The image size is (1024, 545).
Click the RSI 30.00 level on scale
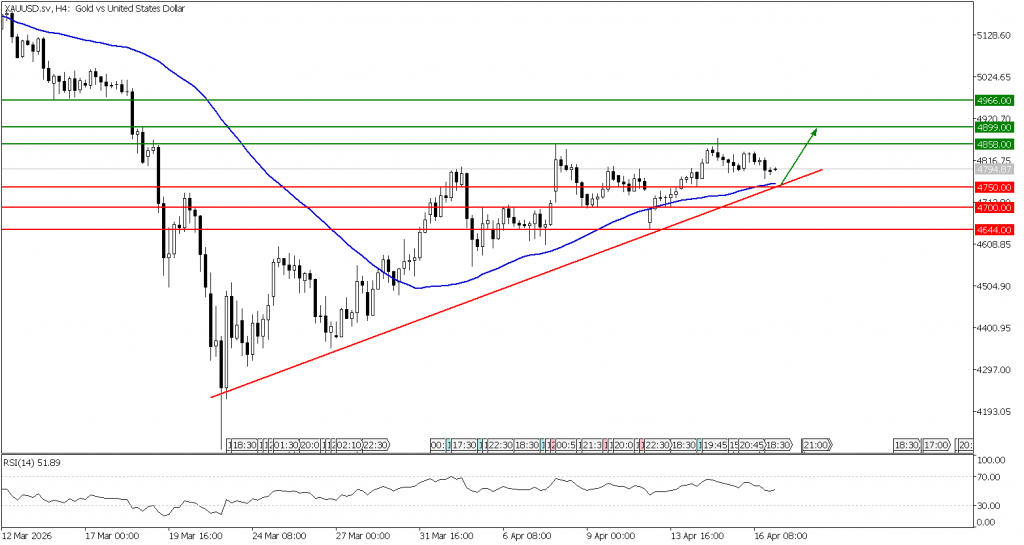pos(993,505)
